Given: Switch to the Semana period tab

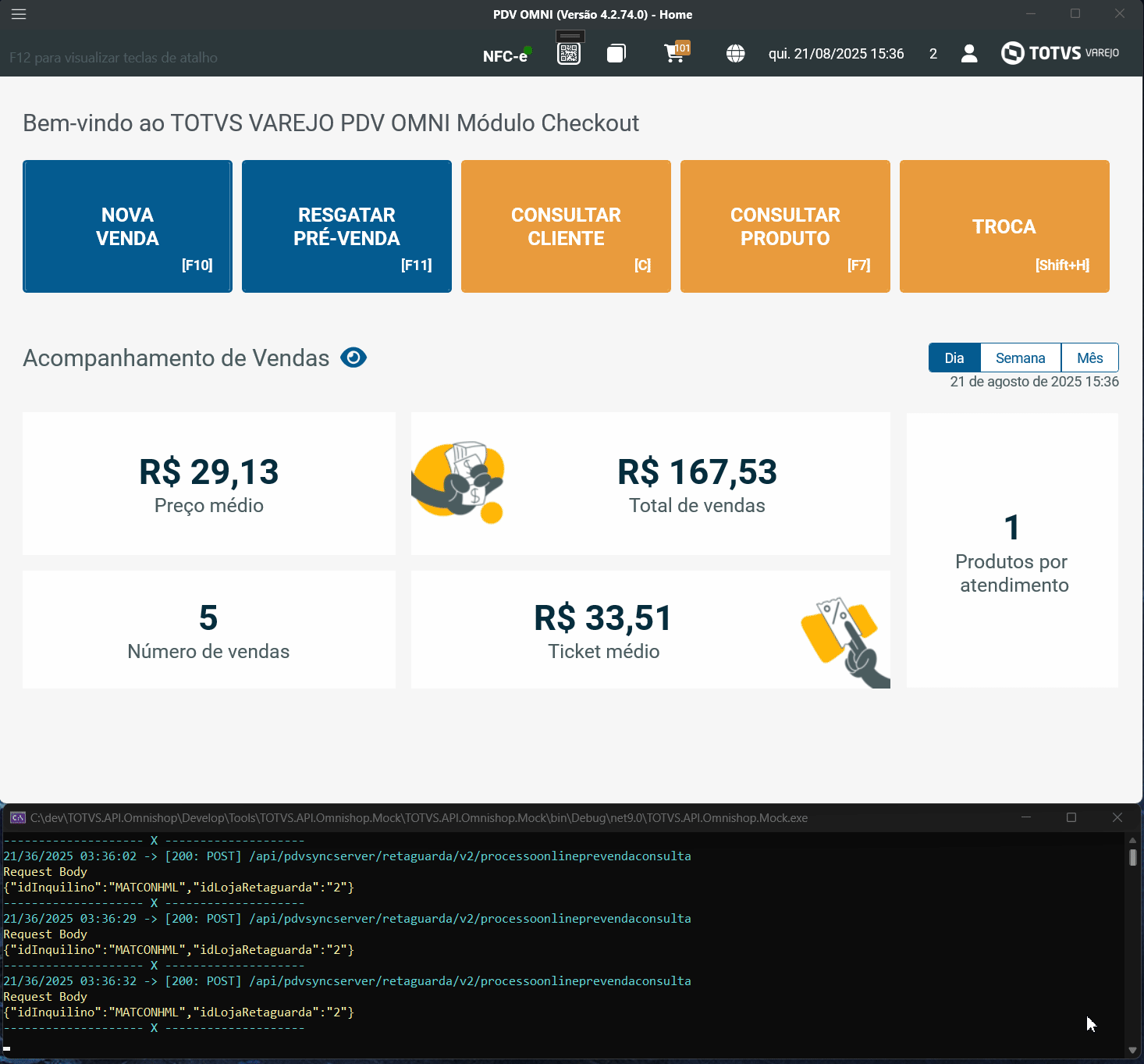Looking at the screenshot, I should [x=1021, y=358].
